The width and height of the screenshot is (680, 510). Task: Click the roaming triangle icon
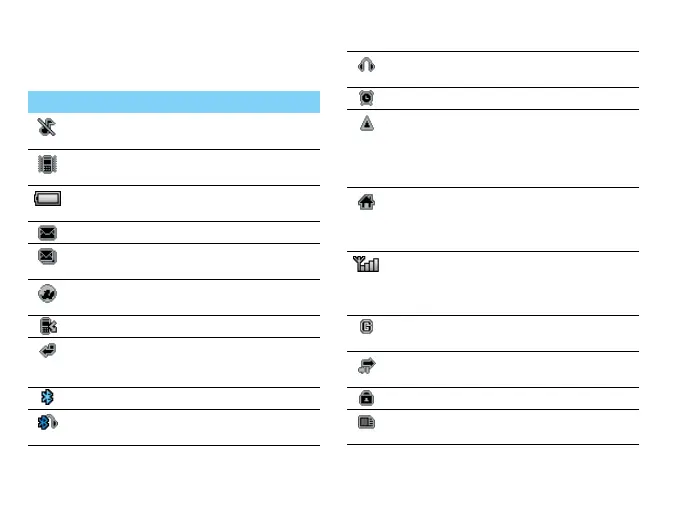pos(367,124)
